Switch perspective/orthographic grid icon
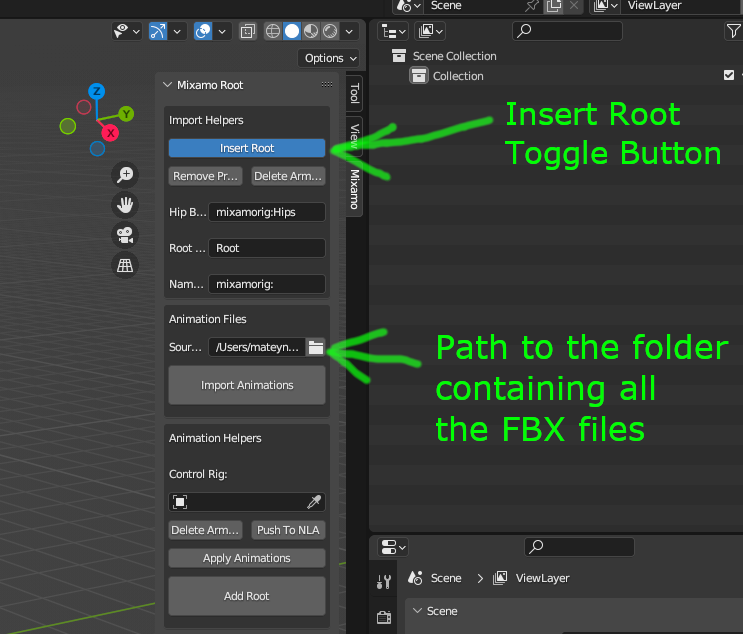The width and height of the screenshot is (743, 634). [x=125, y=265]
